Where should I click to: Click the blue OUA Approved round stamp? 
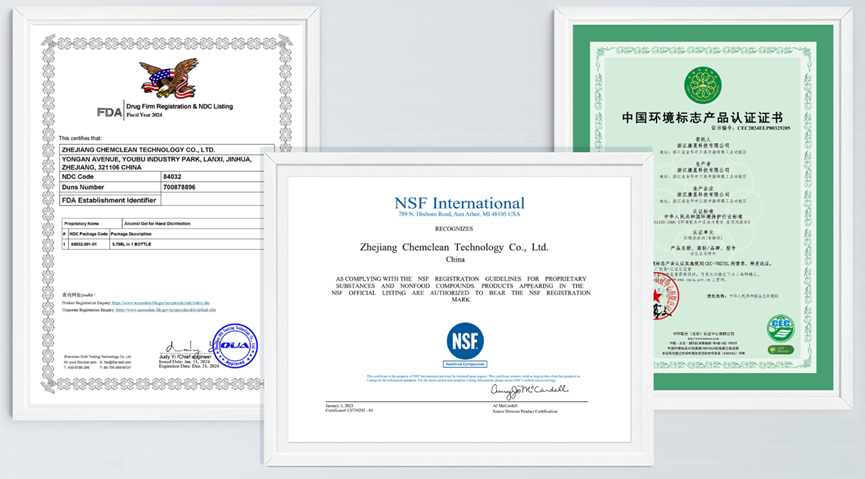pyautogui.click(x=234, y=345)
